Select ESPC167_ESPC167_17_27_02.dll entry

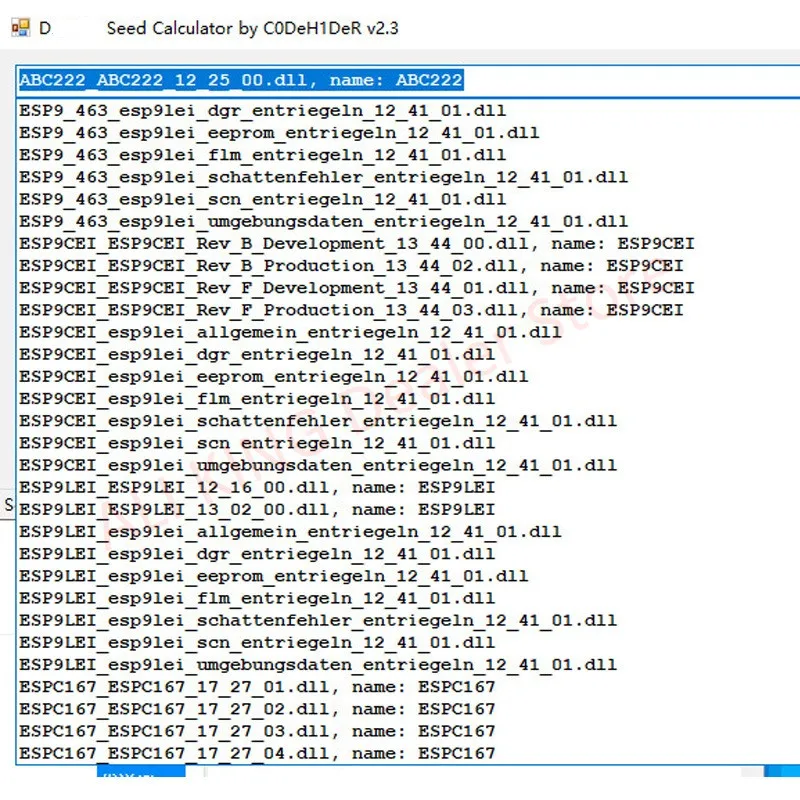point(257,710)
